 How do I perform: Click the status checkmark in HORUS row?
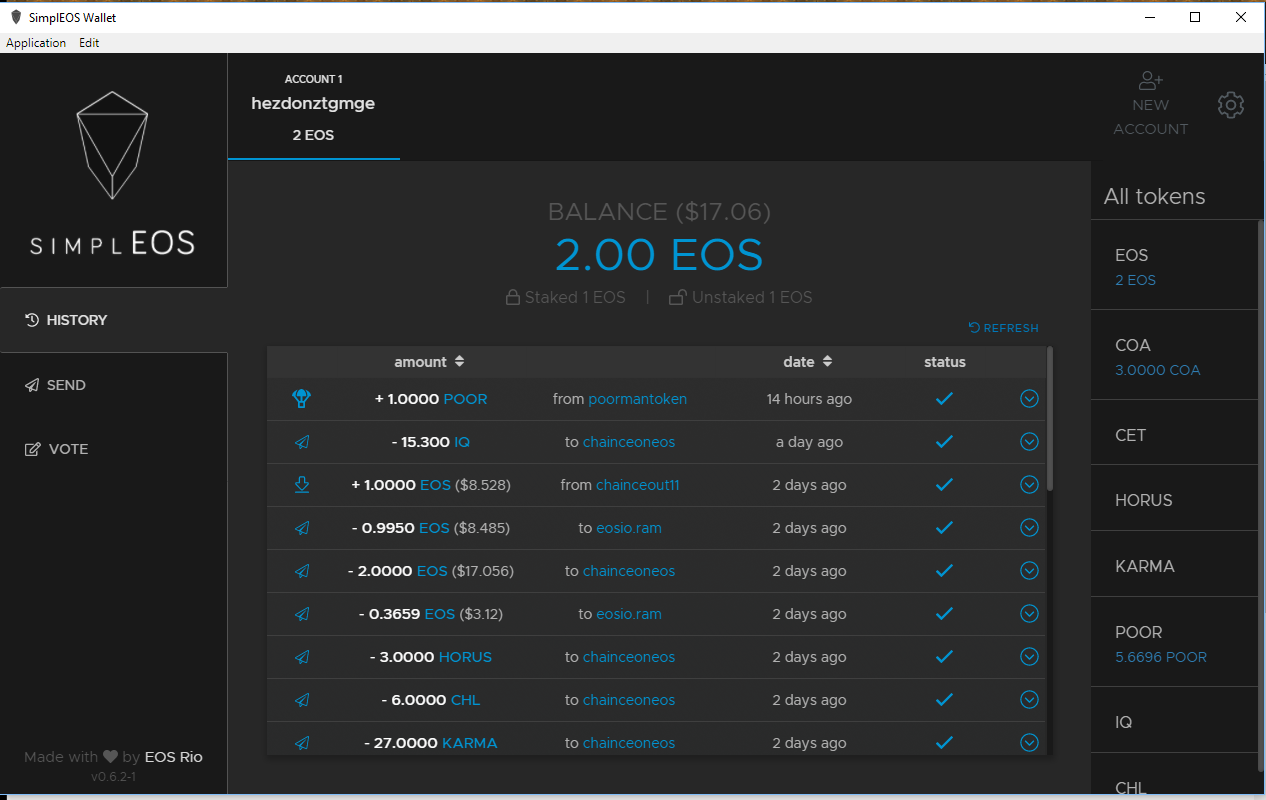[x=944, y=657]
